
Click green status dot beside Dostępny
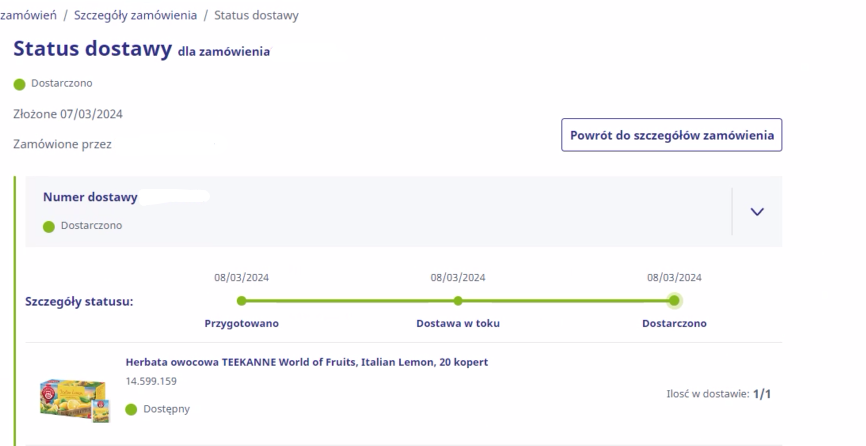(131, 410)
